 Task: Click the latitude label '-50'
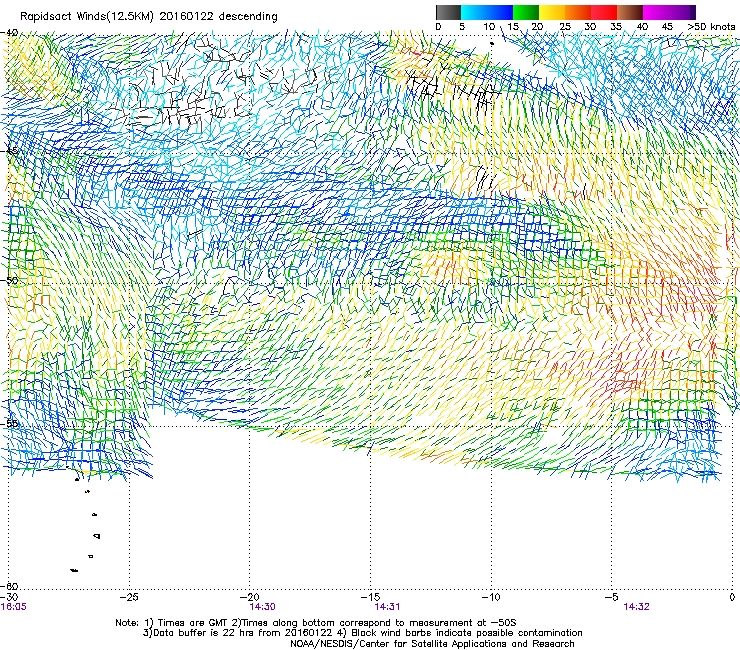[9, 280]
